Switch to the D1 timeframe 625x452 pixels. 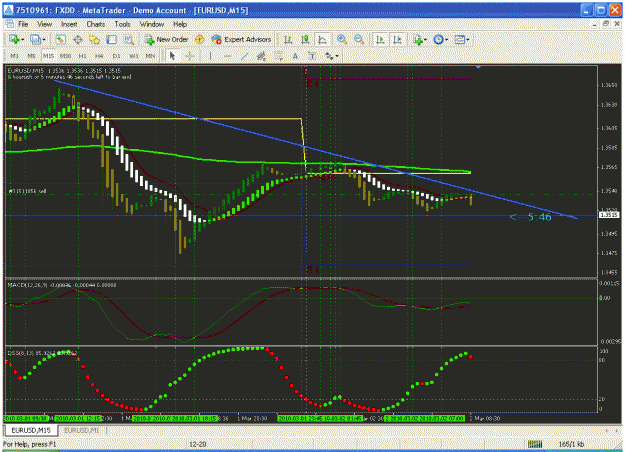pos(116,56)
